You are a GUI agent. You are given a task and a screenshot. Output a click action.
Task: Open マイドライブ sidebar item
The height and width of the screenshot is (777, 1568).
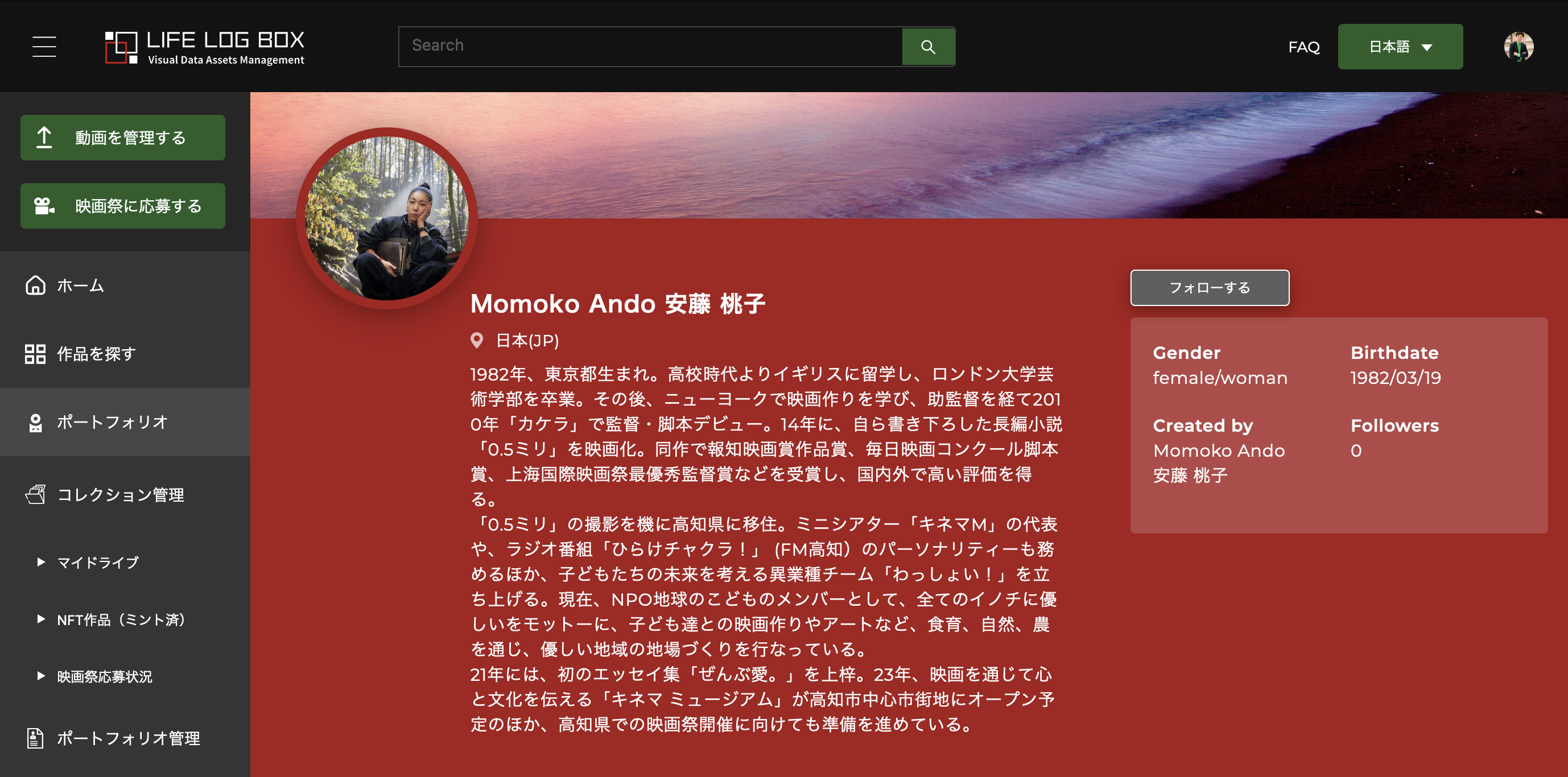click(x=98, y=562)
